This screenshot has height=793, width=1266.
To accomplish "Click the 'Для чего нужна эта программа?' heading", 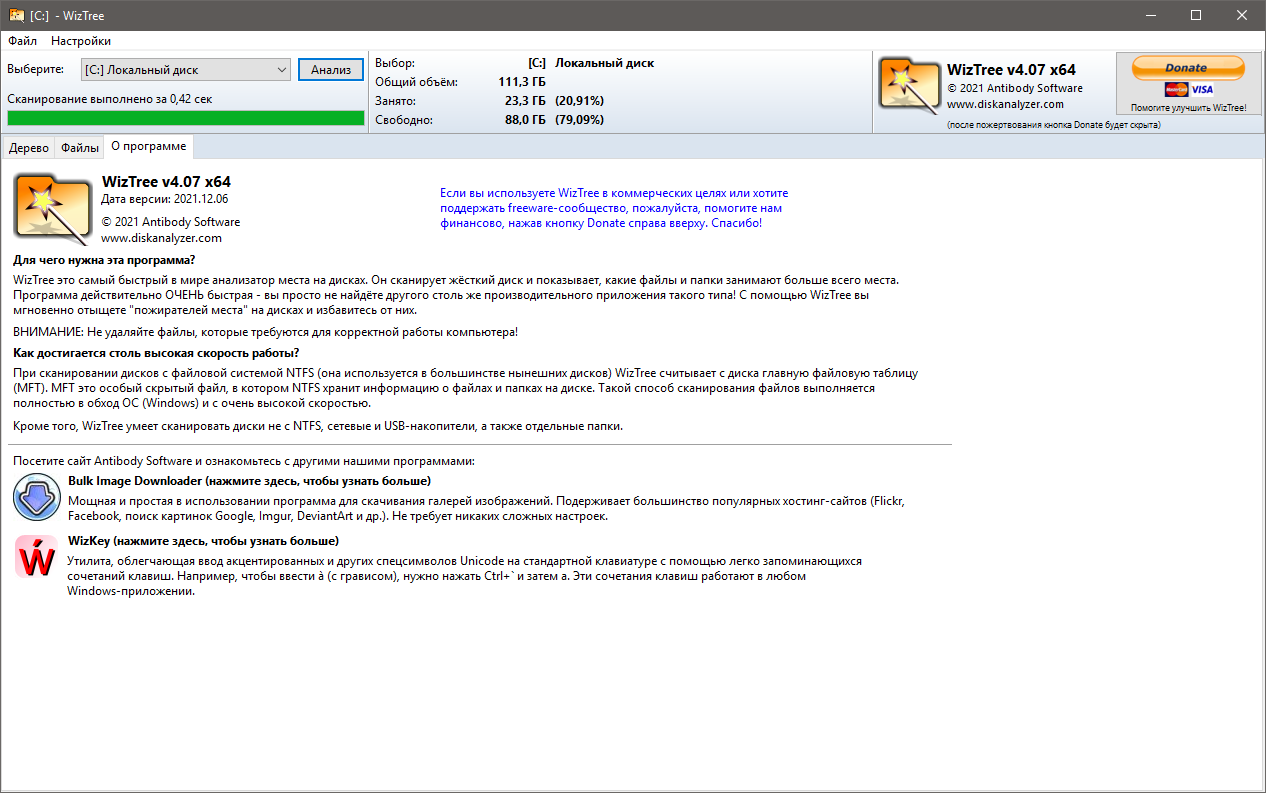I will [105, 260].
